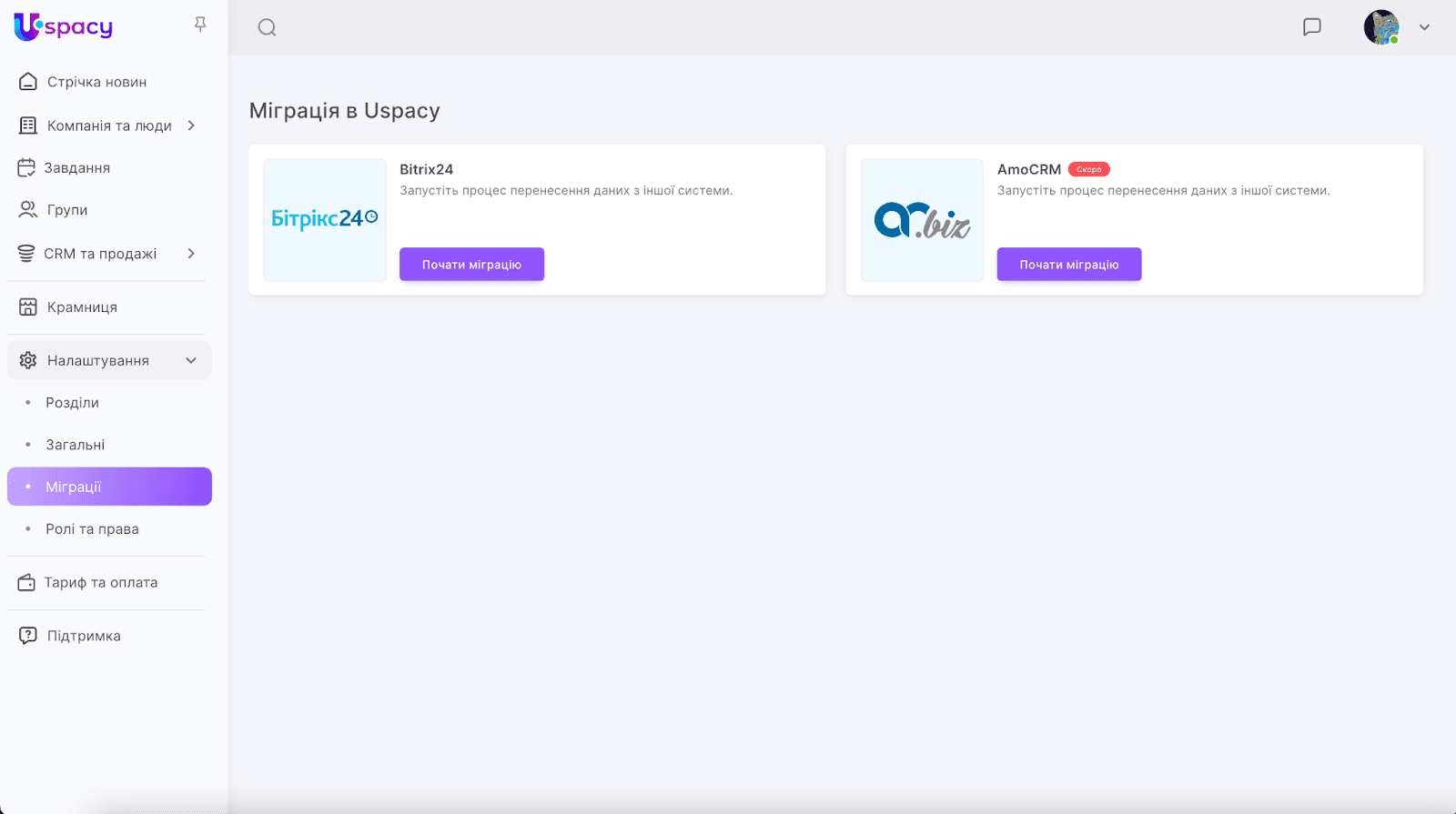This screenshot has height=814, width=1456.
Task: Open Крамниця in sidebar
Action: (82, 307)
